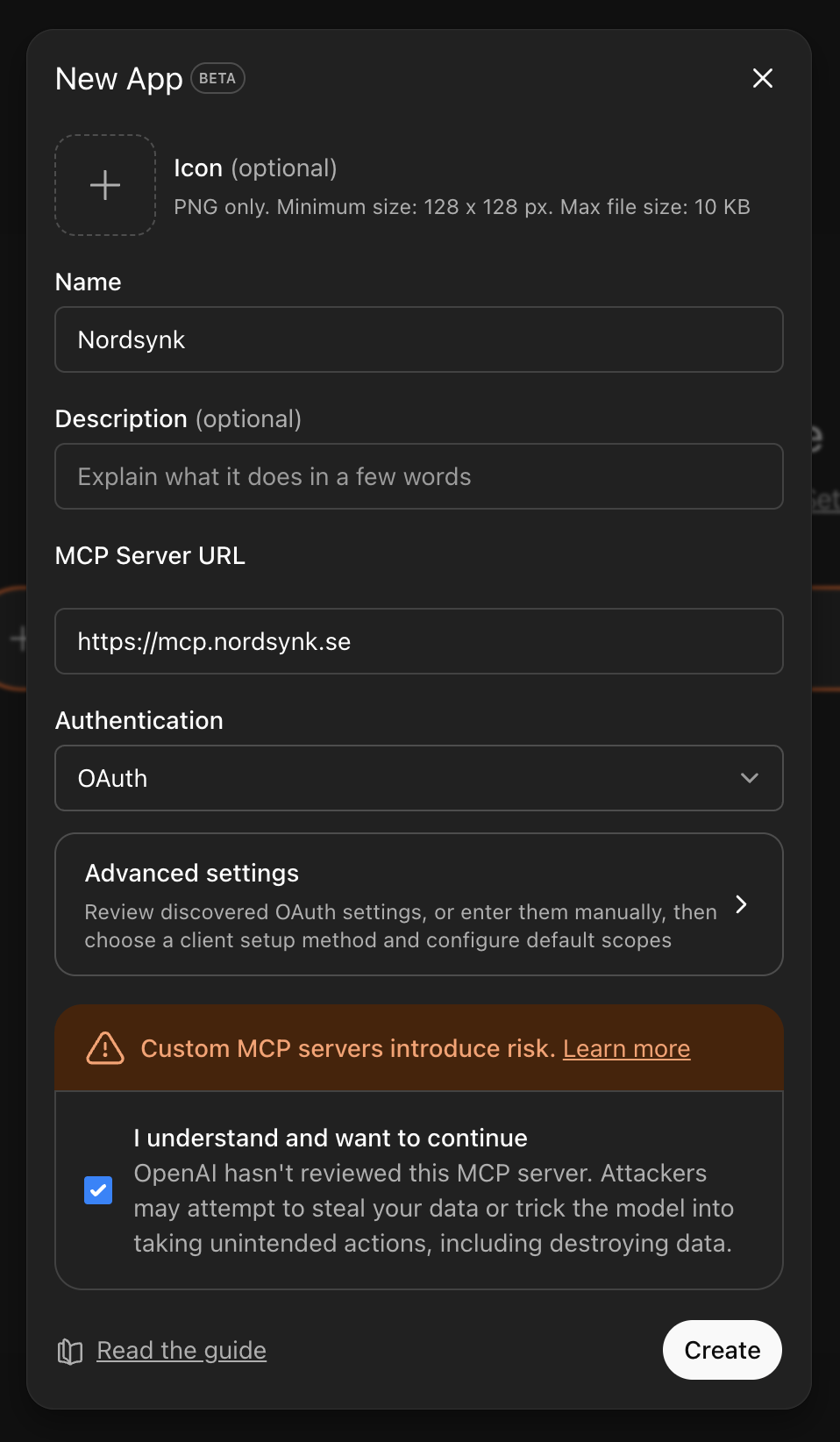Close the New App dialog
840x1442 pixels.
tap(763, 78)
